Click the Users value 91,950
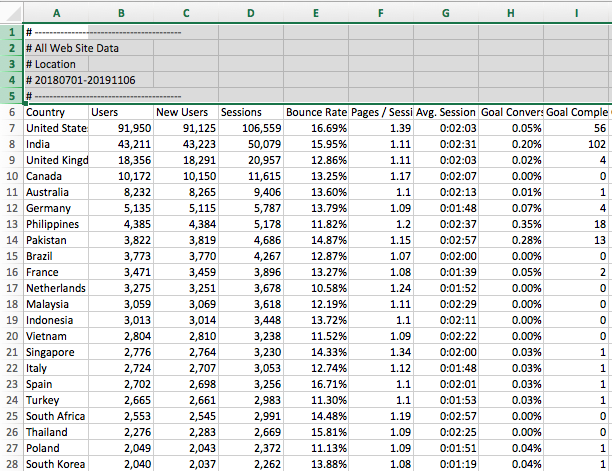Screen dimensions: 612x471 coord(121,128)
